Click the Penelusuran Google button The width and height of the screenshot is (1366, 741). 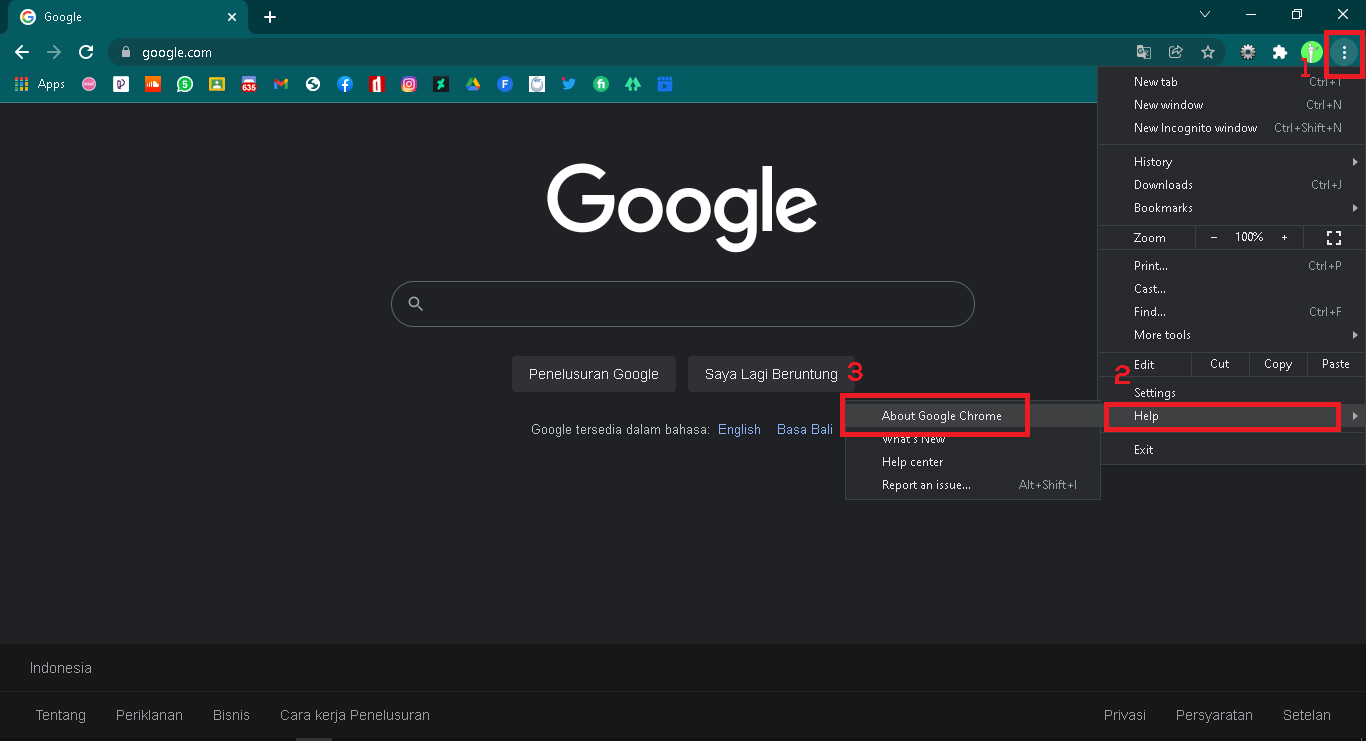pos(593,374)
